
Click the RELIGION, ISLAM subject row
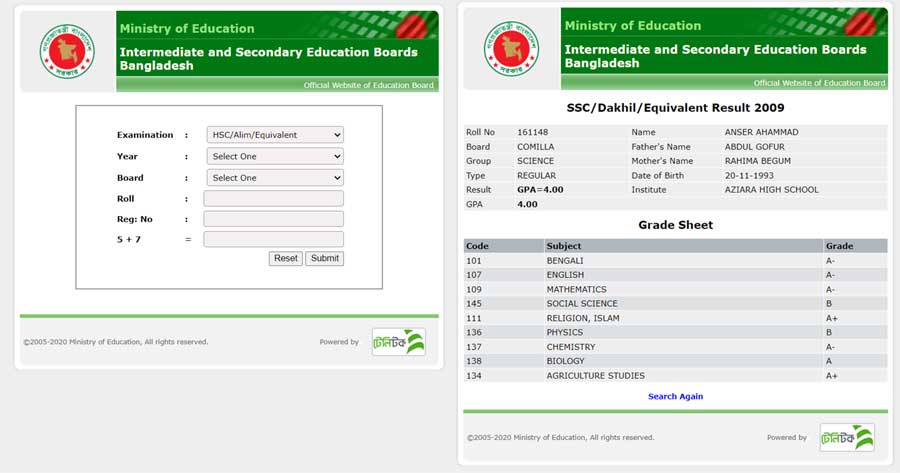(676, 318)
